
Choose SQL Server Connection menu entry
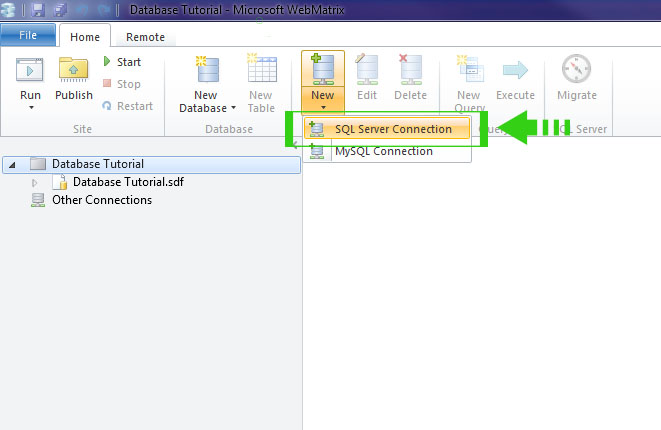pyautogui.click(x=387, y=129)
